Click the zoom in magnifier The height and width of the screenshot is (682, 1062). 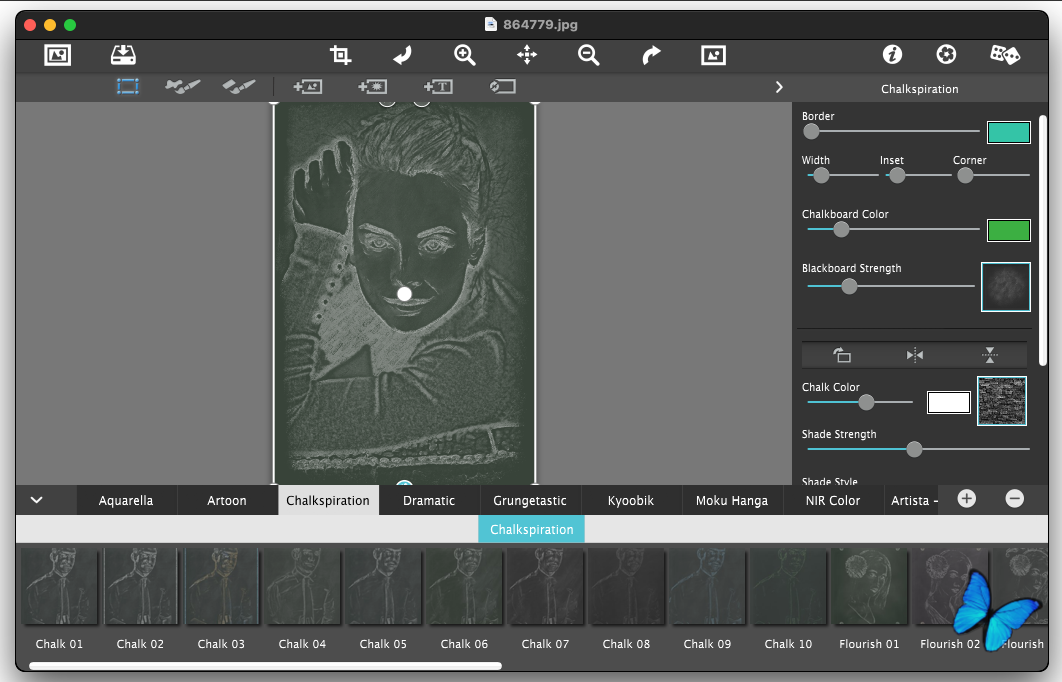pos(465,55)
